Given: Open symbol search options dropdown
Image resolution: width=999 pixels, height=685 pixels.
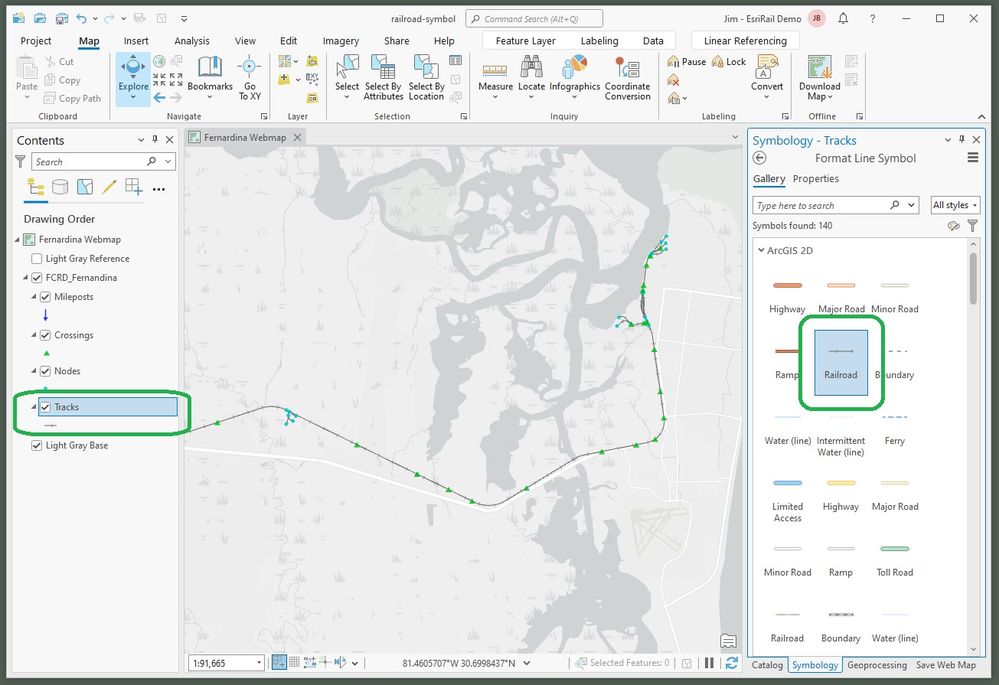Looking at the screenshot, I should click(x=912, y=205).
